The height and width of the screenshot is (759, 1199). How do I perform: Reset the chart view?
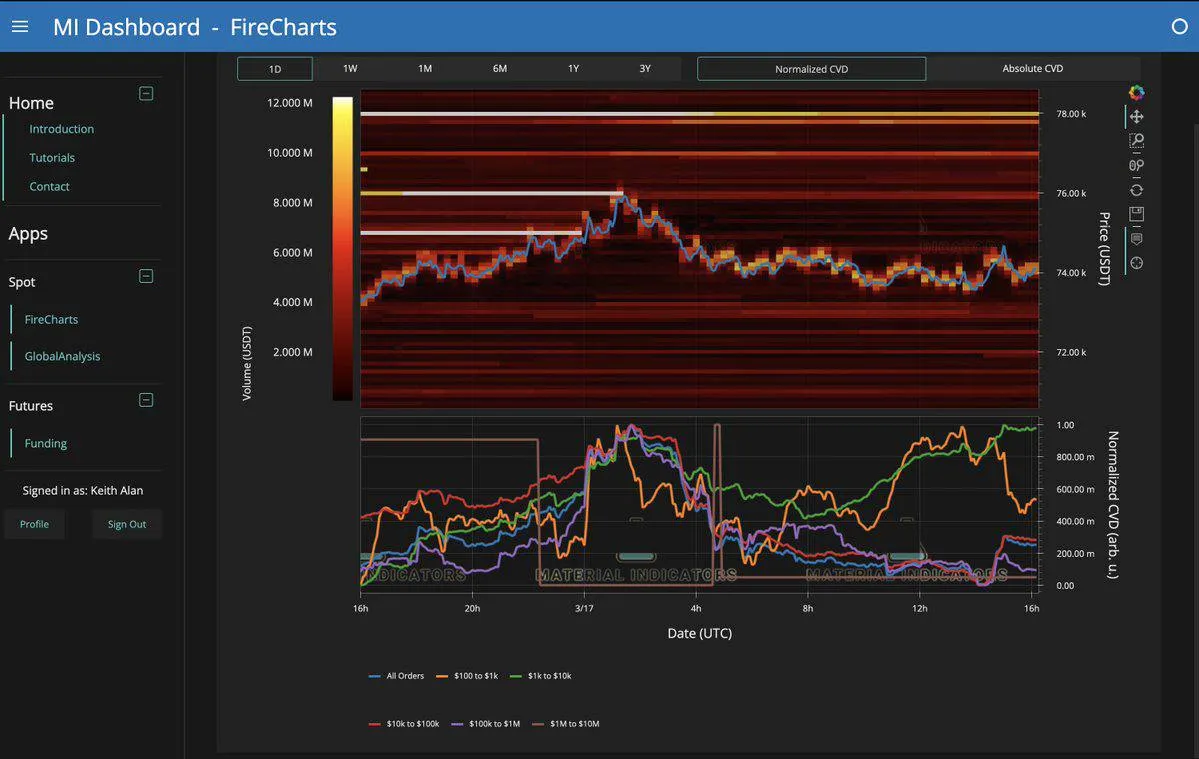pos(1136,190)
